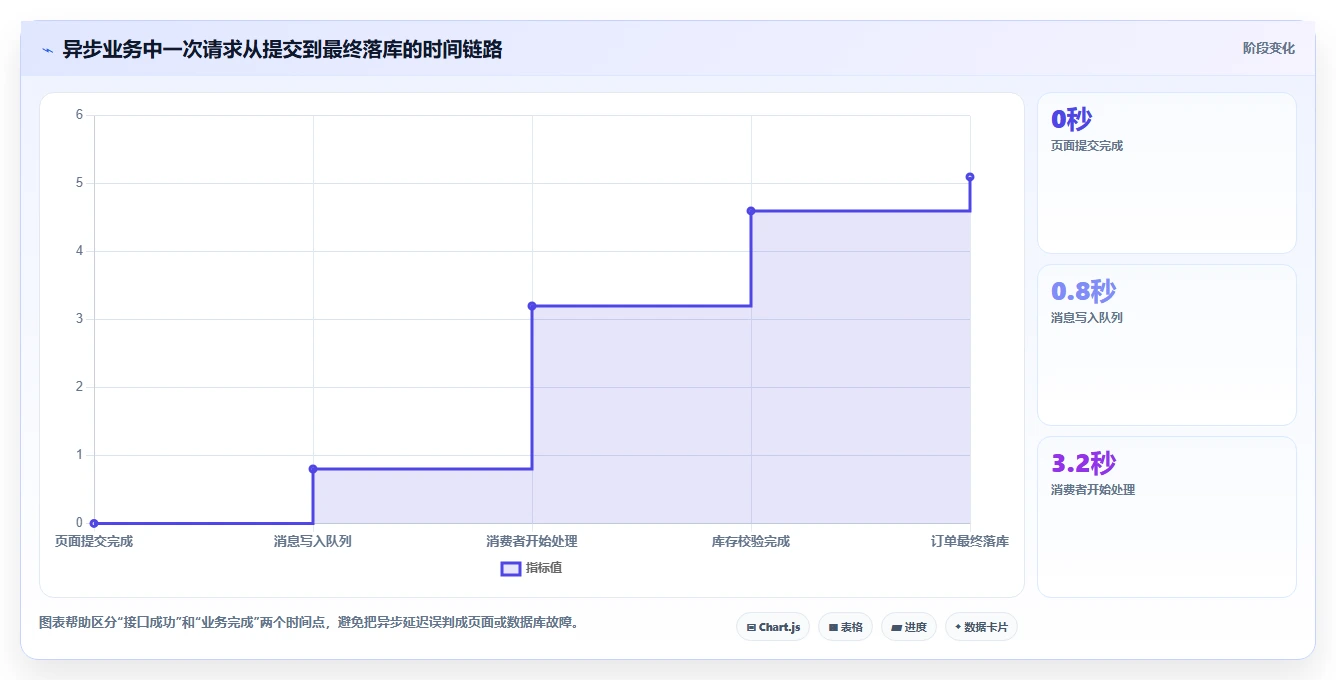Click y-axis value 3
Image resolution: width=1336 pixels, height=680 pixels.
coord(79,319)
